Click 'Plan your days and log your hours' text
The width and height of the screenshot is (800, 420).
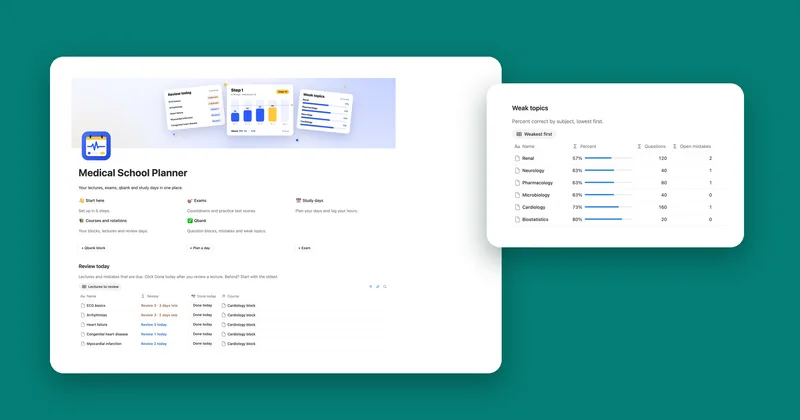pos(327,211)
